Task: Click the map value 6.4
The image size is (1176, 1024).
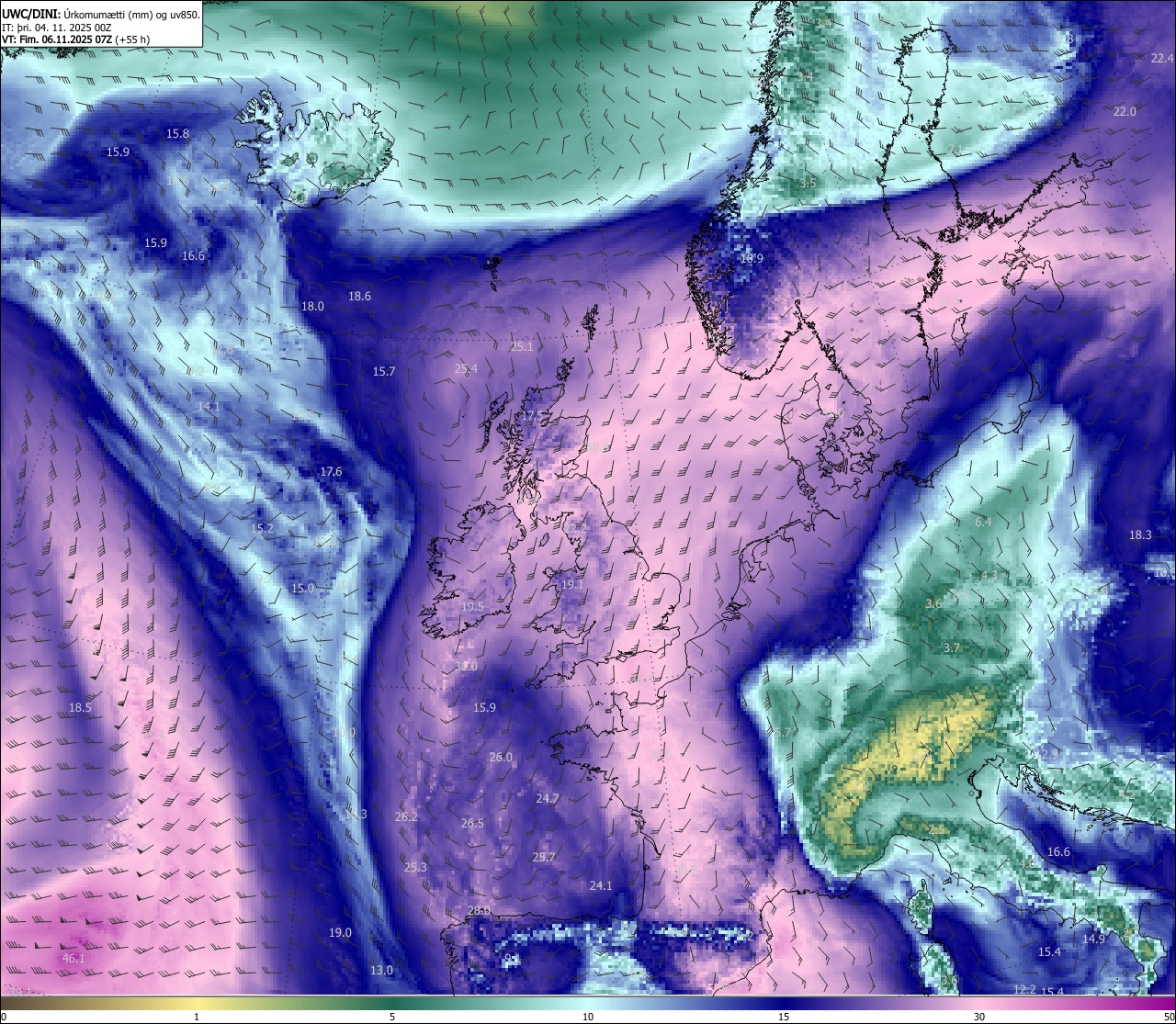Action: 983,523
